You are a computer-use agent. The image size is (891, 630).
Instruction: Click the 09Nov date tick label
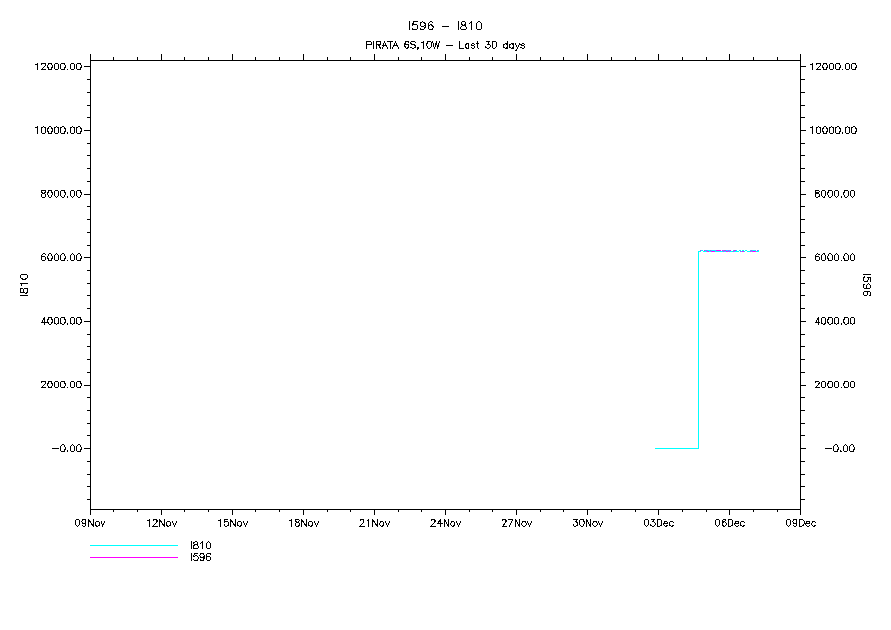(90, 523)
